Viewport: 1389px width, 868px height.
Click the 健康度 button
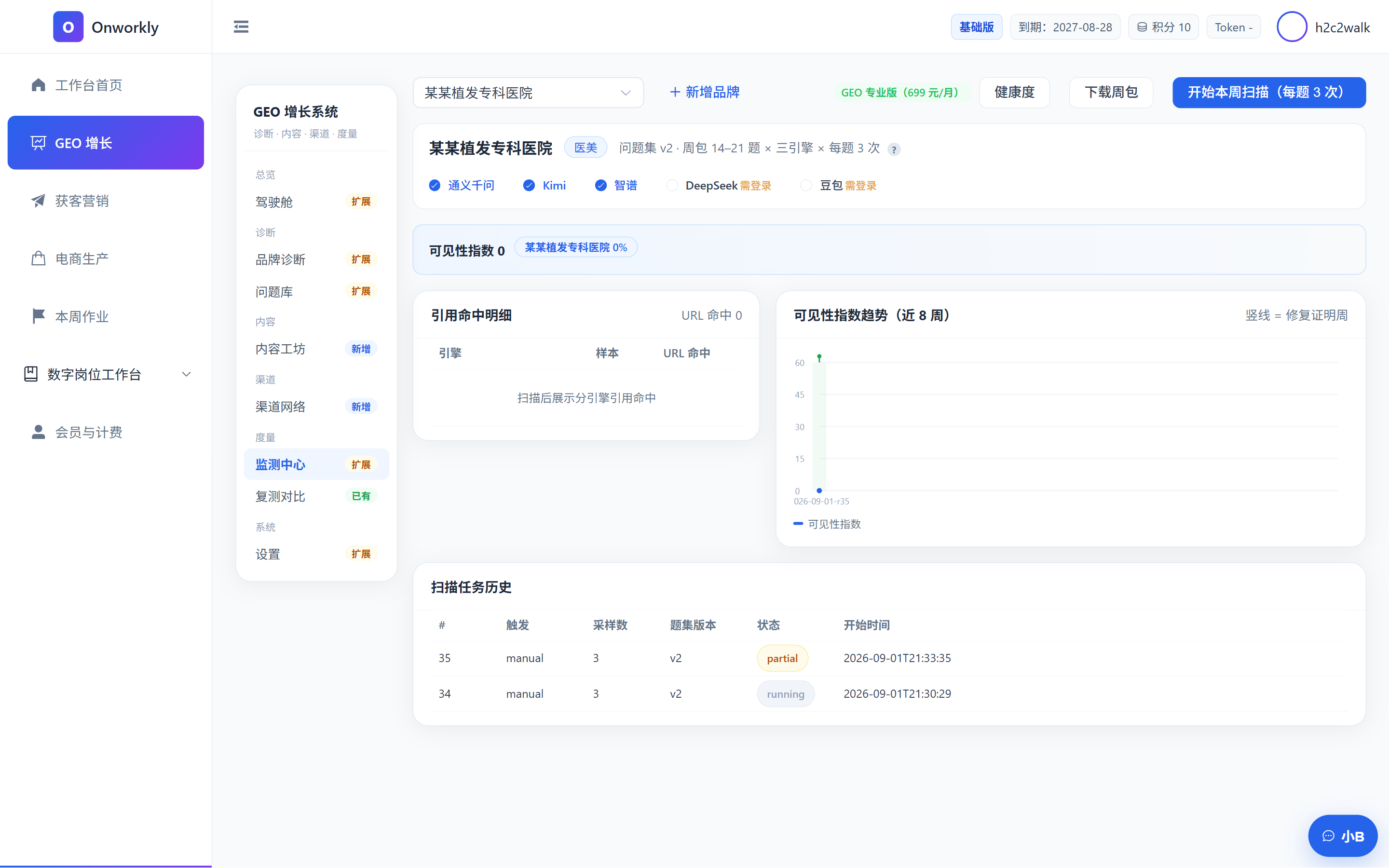pyautogui.click(x=1014, y=93)
